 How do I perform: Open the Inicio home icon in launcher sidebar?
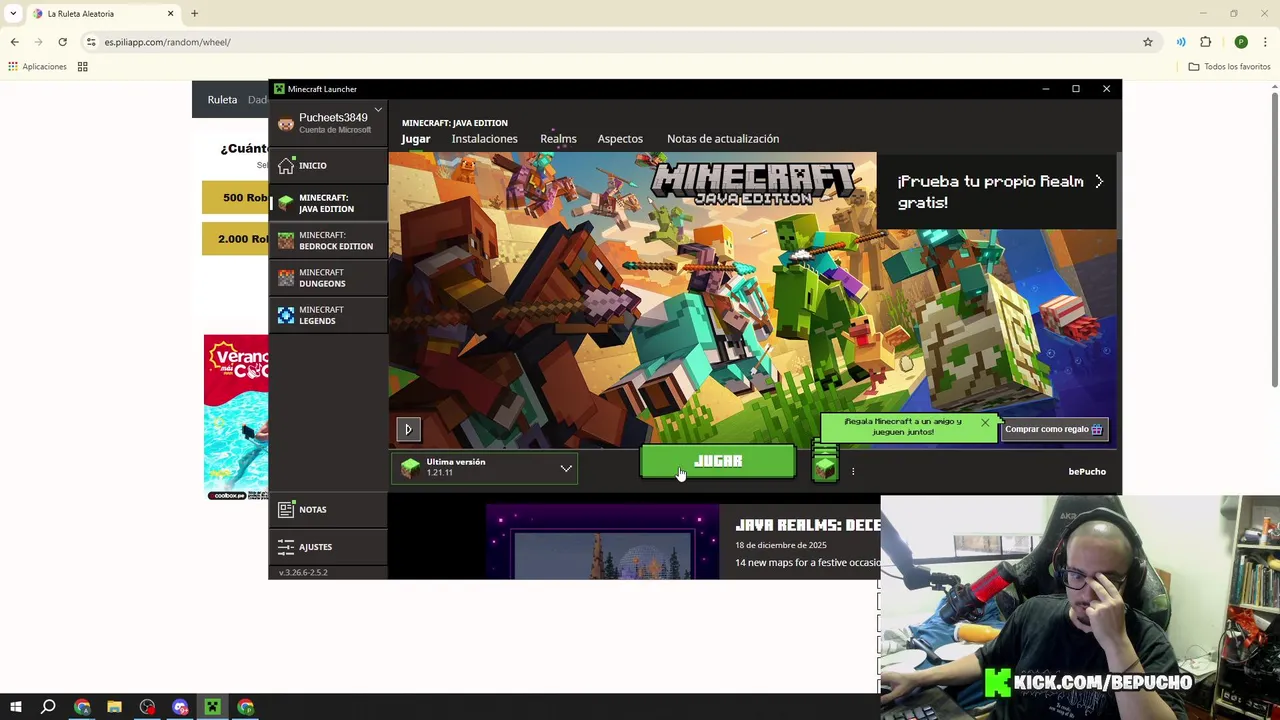pos(286,165)
